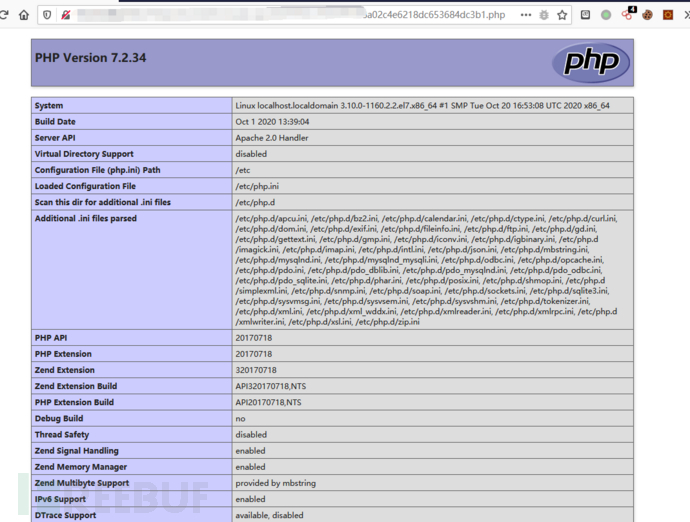Select the provided by mbstring value
Viewport: 690px width, 522px height.
point(275,483)
